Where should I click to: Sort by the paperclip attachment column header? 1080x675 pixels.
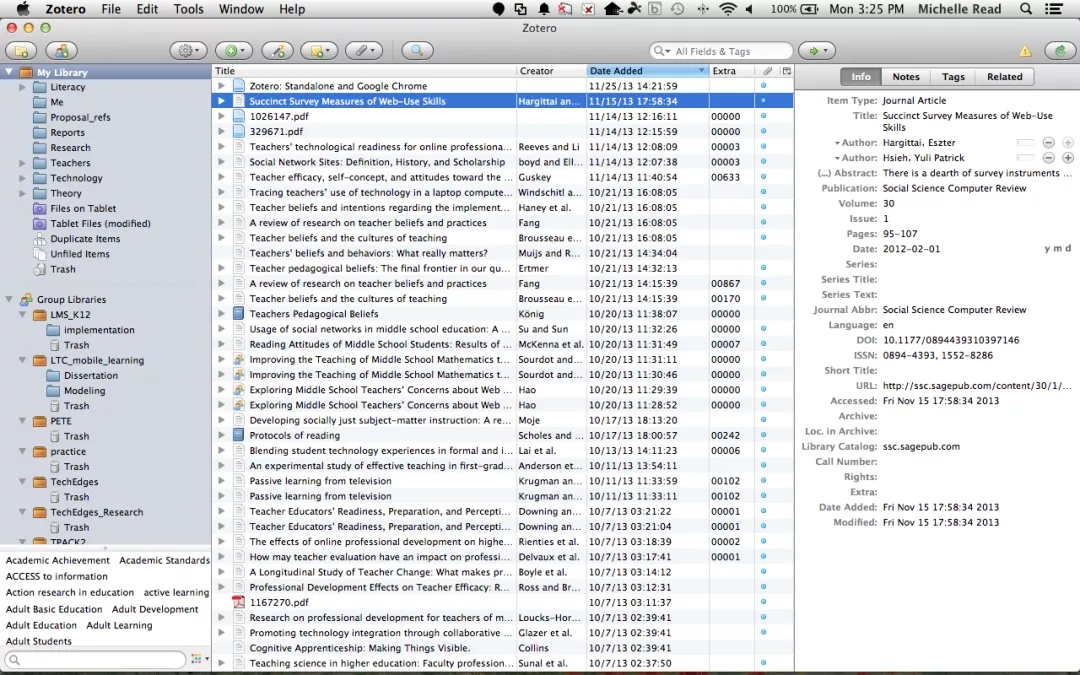tap(767, 71)
